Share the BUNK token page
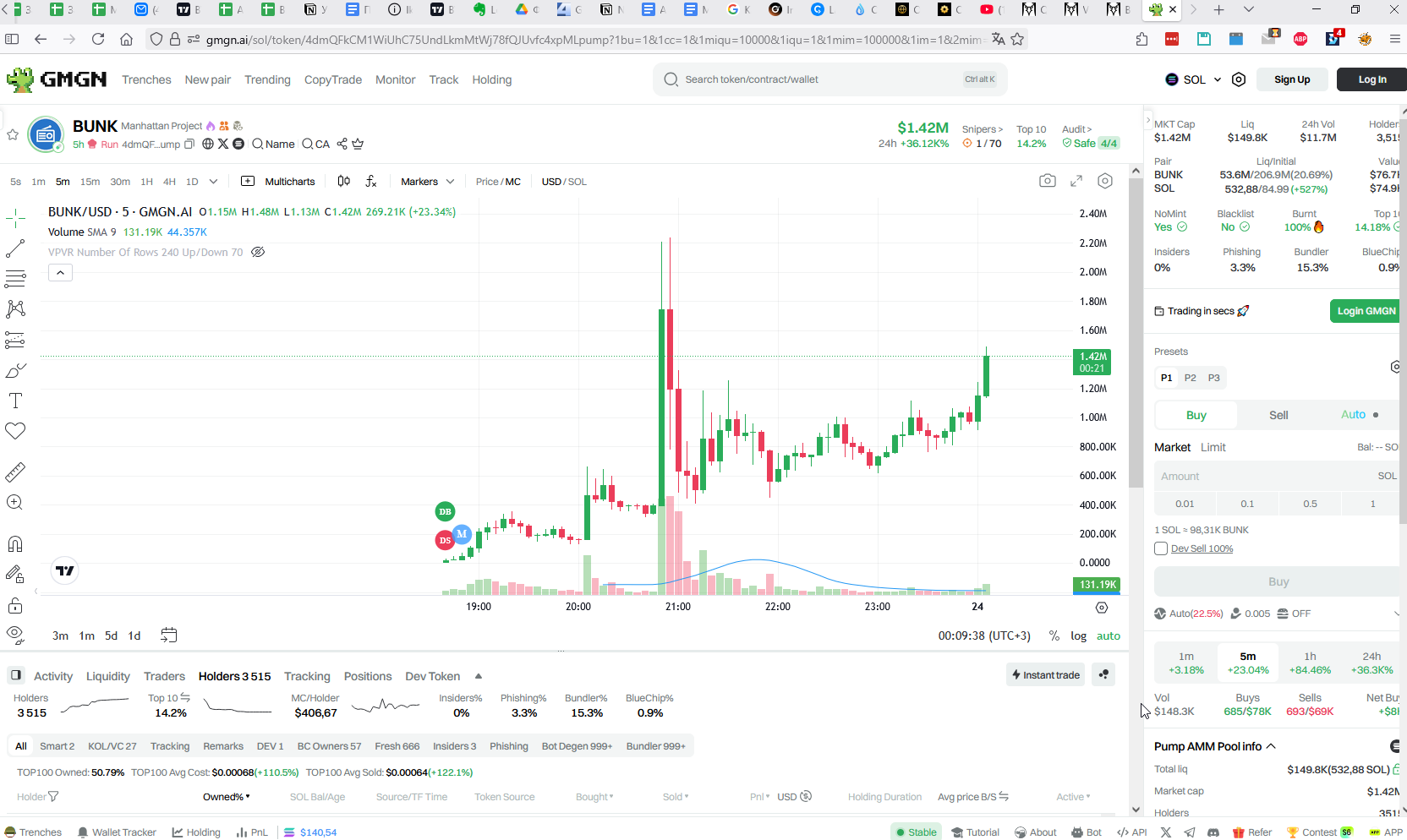 [342, 144]
